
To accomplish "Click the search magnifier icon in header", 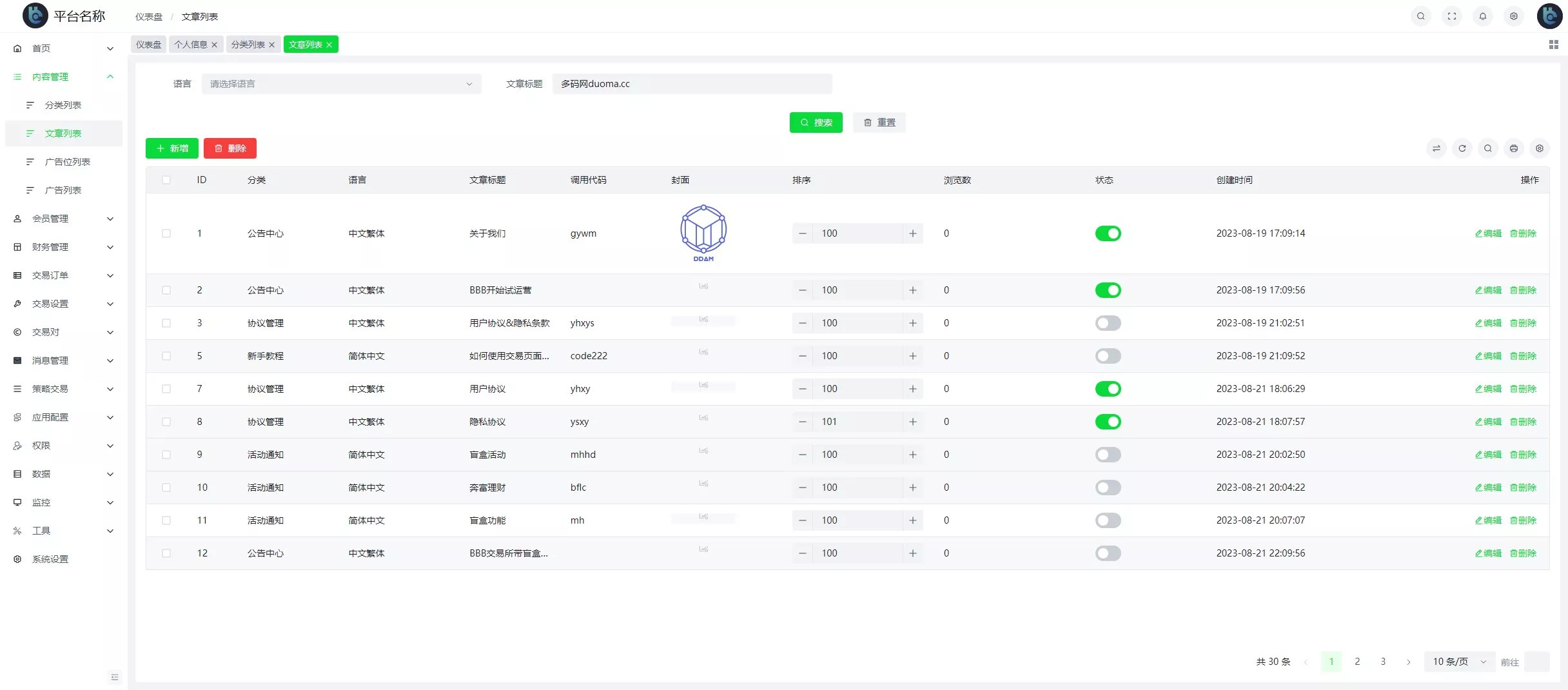I will 1420,16.
